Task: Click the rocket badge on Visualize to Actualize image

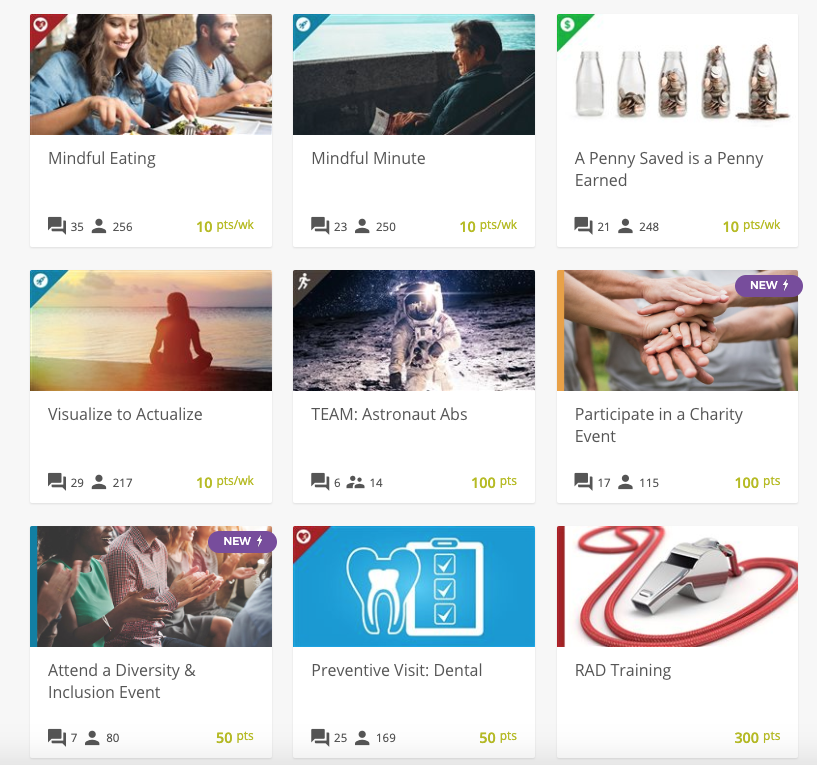Action: click(41, 280)
